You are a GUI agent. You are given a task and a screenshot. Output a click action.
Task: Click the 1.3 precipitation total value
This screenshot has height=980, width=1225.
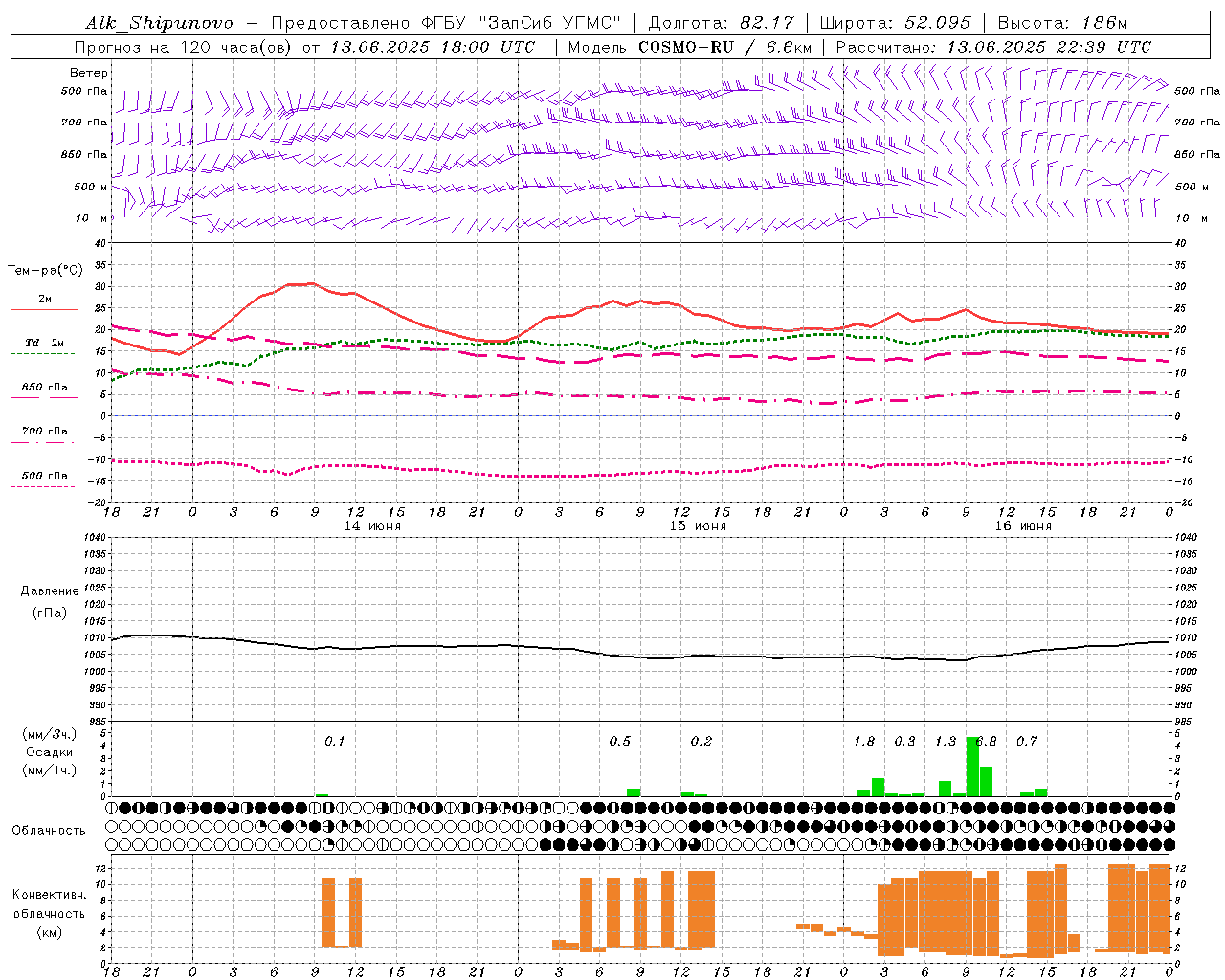[946, 742]
